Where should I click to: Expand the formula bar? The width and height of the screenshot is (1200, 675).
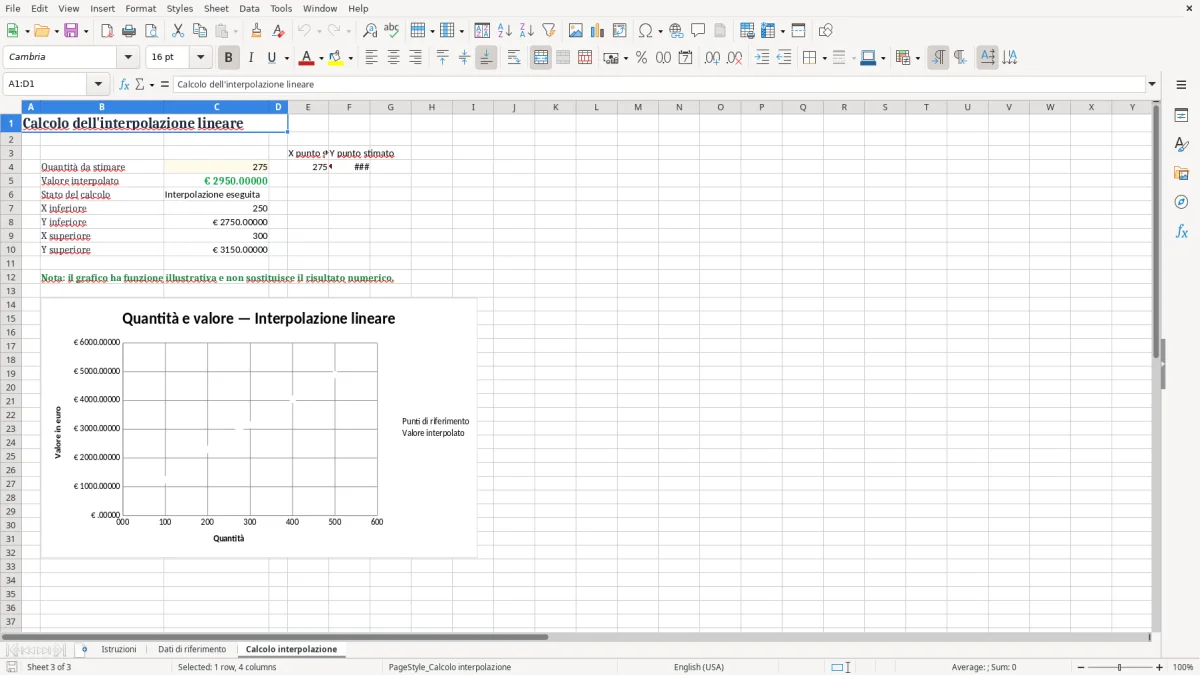1152,85
